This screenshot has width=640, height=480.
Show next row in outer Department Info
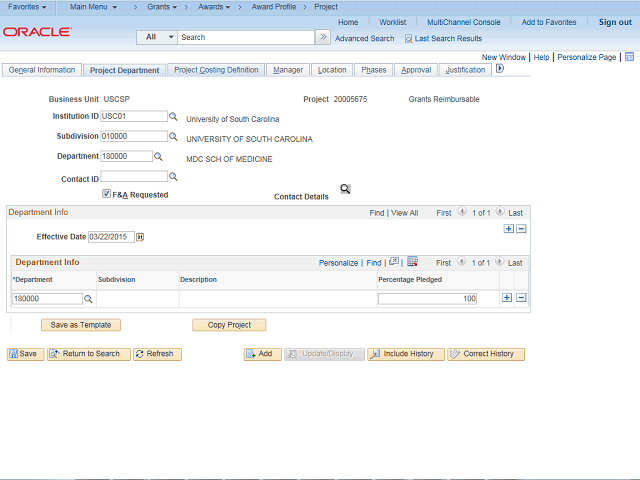click(500, 211)
